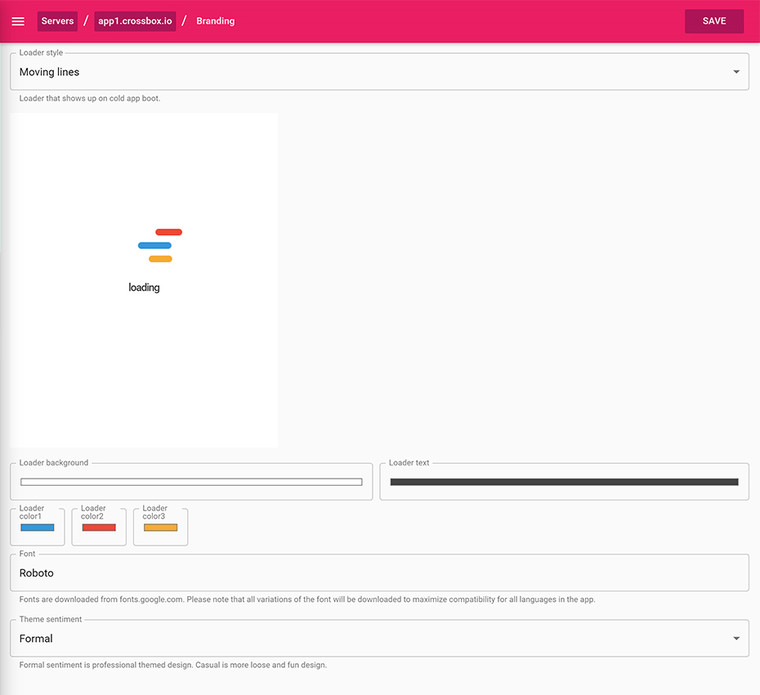Click the Loader style dropdown arrow
The width and height of the screenshot is (760, 695).
pyautogui.click(x=736, y=72)
